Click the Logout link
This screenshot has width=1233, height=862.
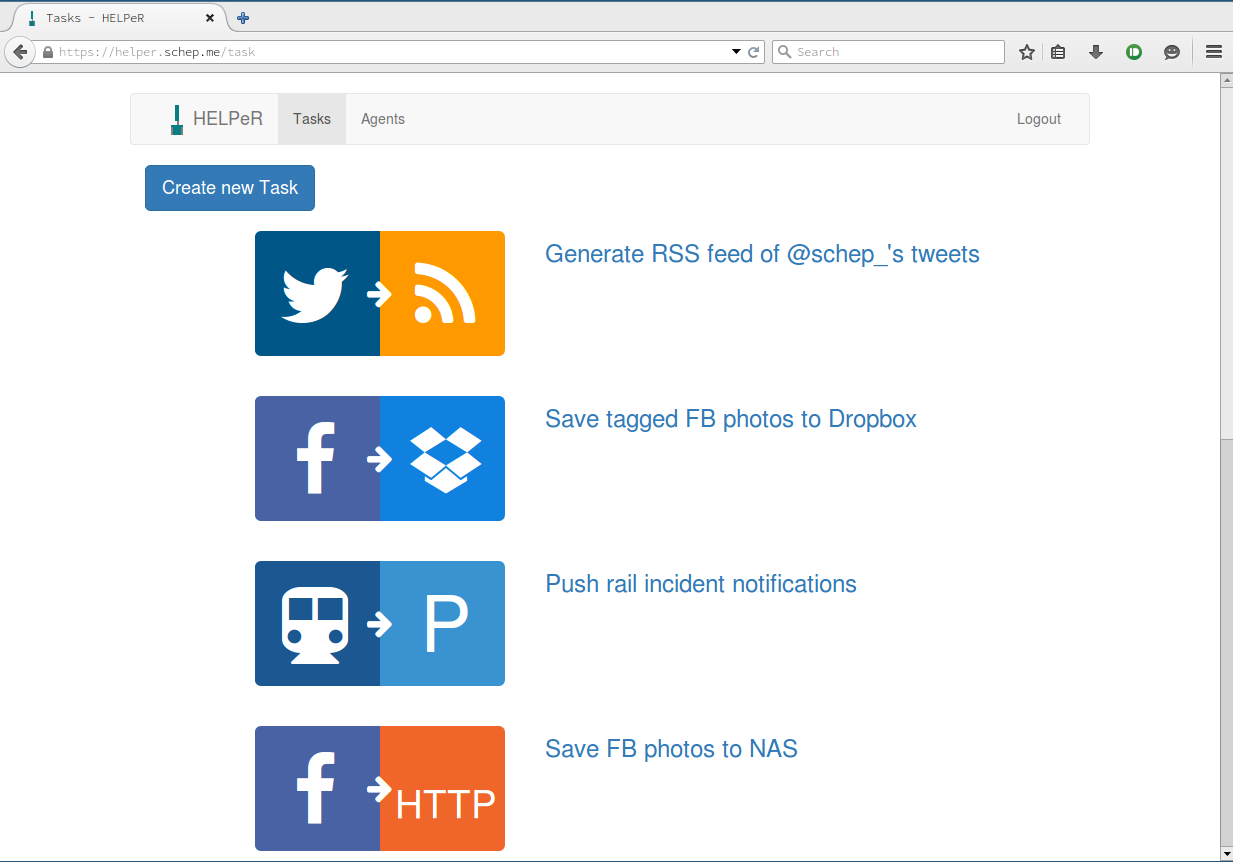(1039, 119)
